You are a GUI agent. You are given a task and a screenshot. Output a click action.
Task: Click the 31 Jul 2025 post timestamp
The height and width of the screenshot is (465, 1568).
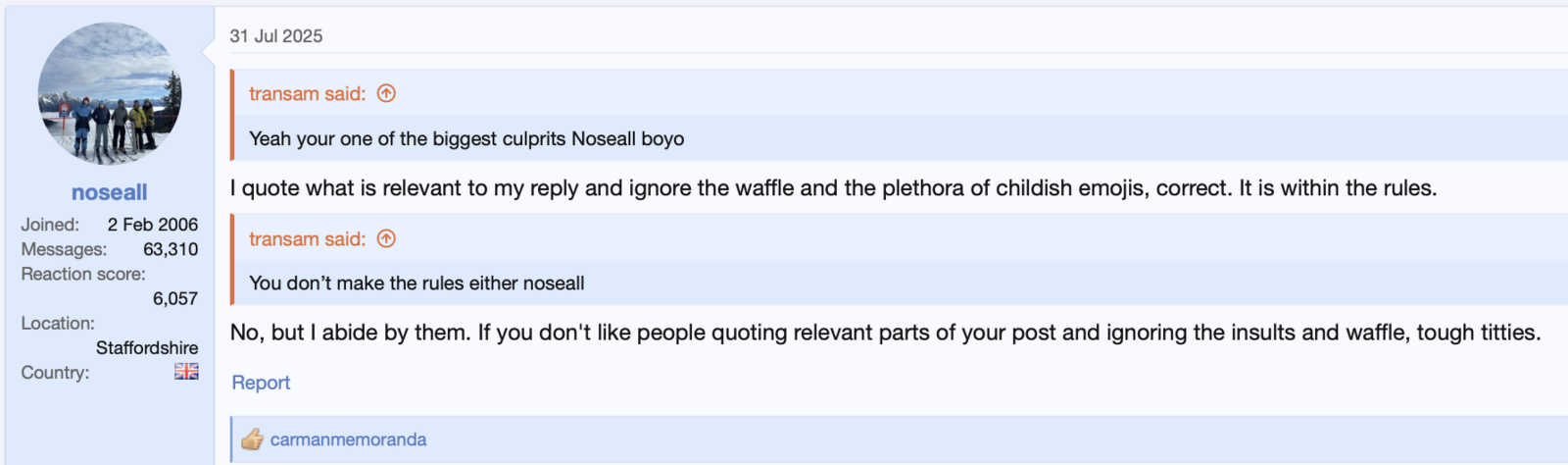(x=276, y=36)
